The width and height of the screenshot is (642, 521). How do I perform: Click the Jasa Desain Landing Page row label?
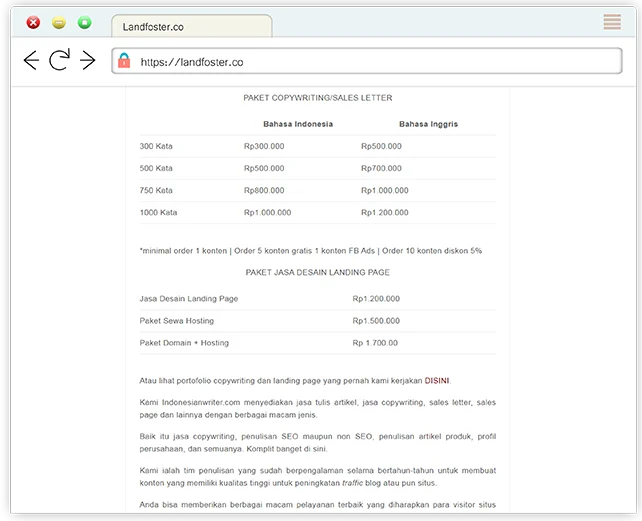(x=189, y=298)
